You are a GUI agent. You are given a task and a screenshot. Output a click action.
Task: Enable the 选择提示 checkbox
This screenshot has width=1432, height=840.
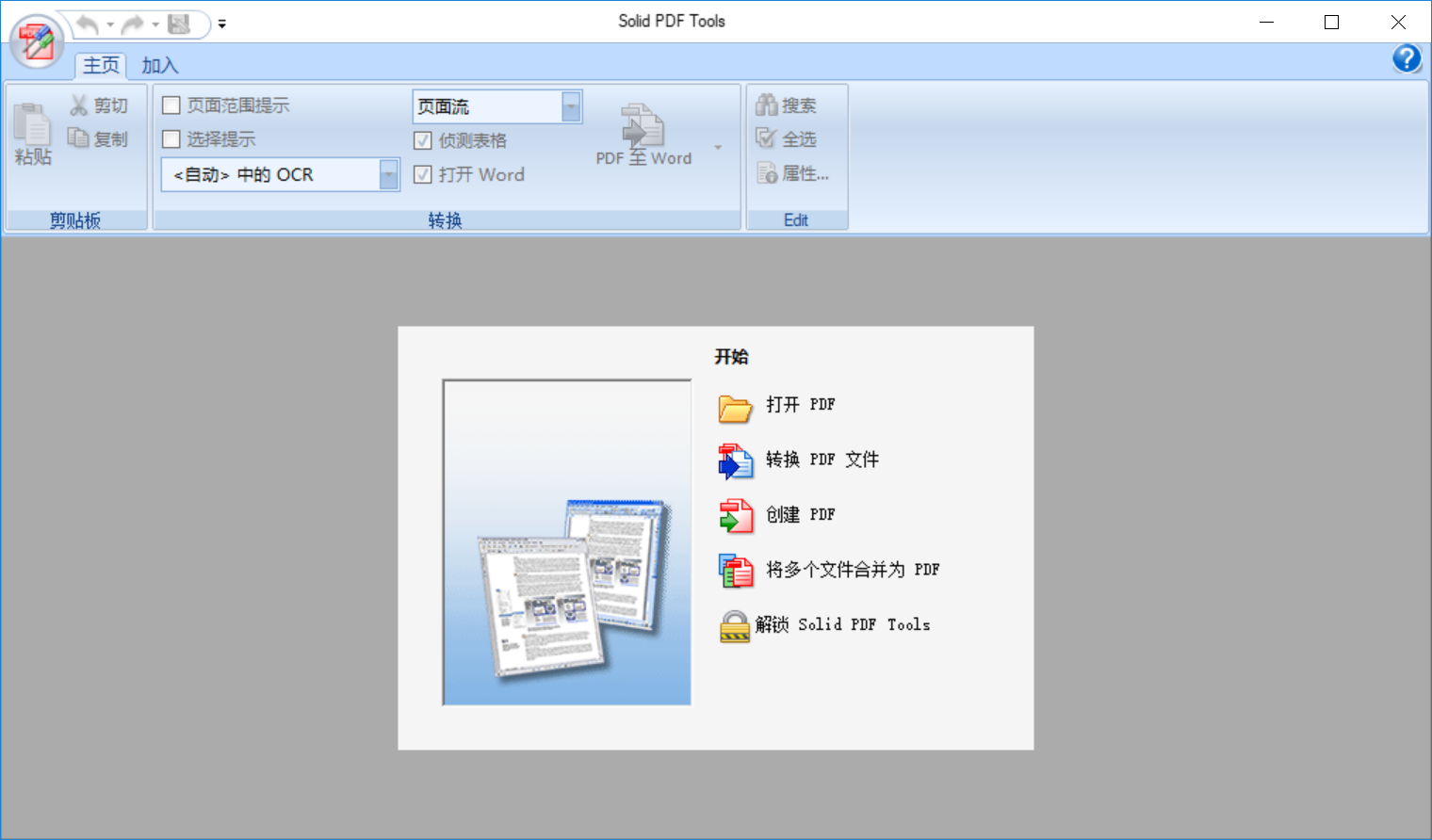(x=171, y=139)
